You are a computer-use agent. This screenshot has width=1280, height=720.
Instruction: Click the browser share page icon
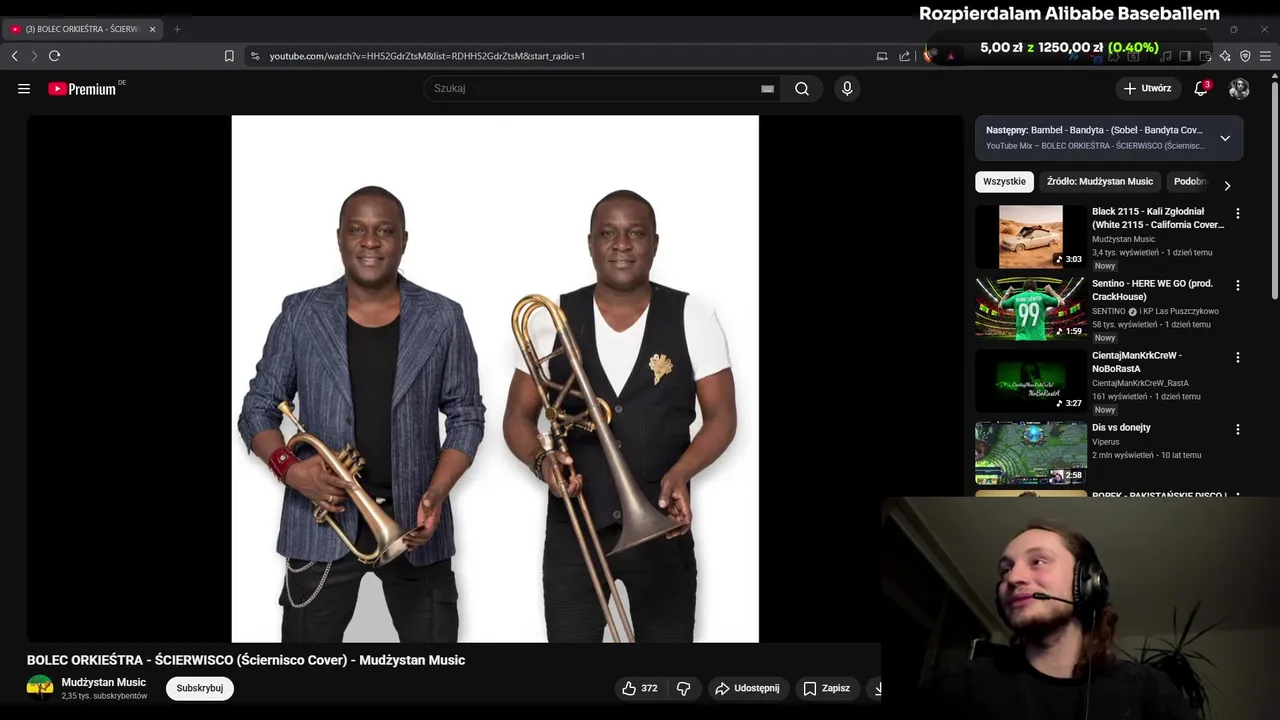click(x=905, y=56)
